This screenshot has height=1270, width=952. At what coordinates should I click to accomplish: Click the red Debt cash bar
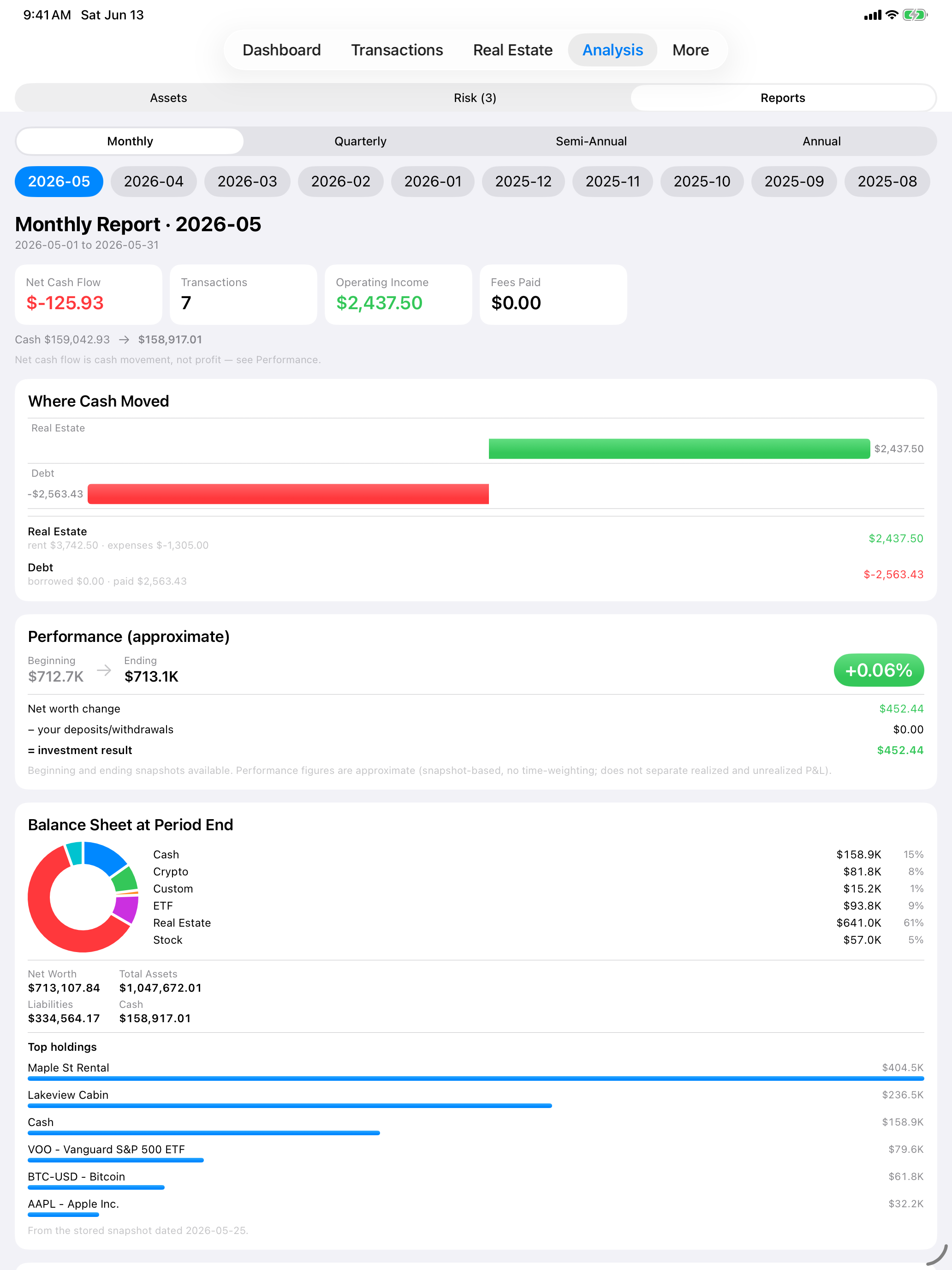pos(288,494)
